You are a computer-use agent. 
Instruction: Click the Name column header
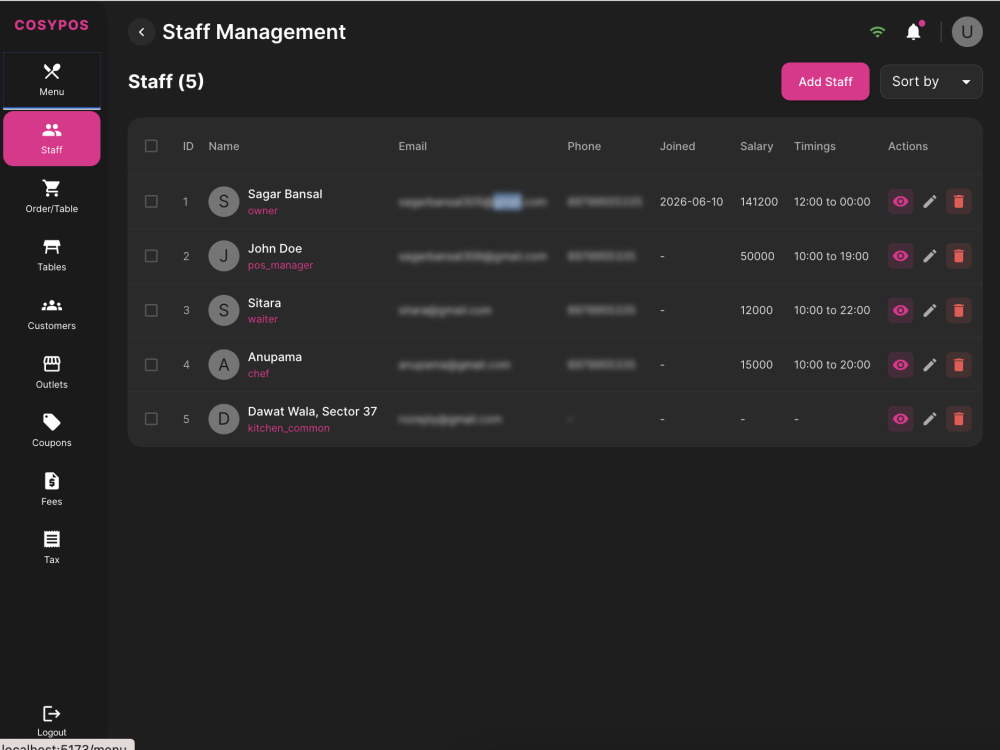click(224, 146)
